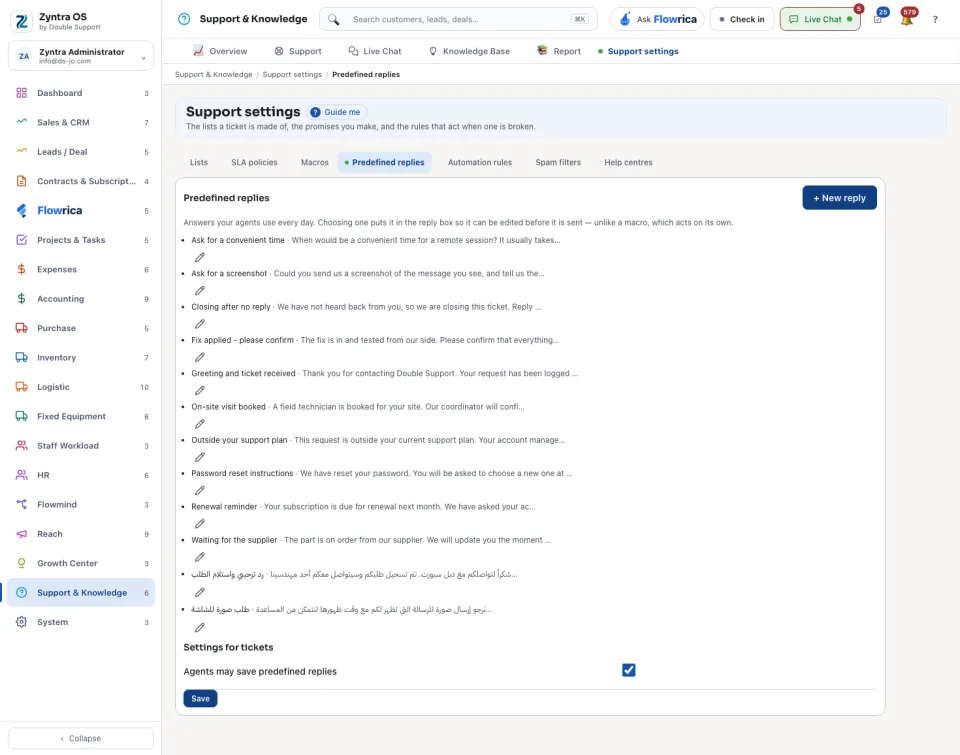
Task: Click the HR people icon
Action: point(21,475)
